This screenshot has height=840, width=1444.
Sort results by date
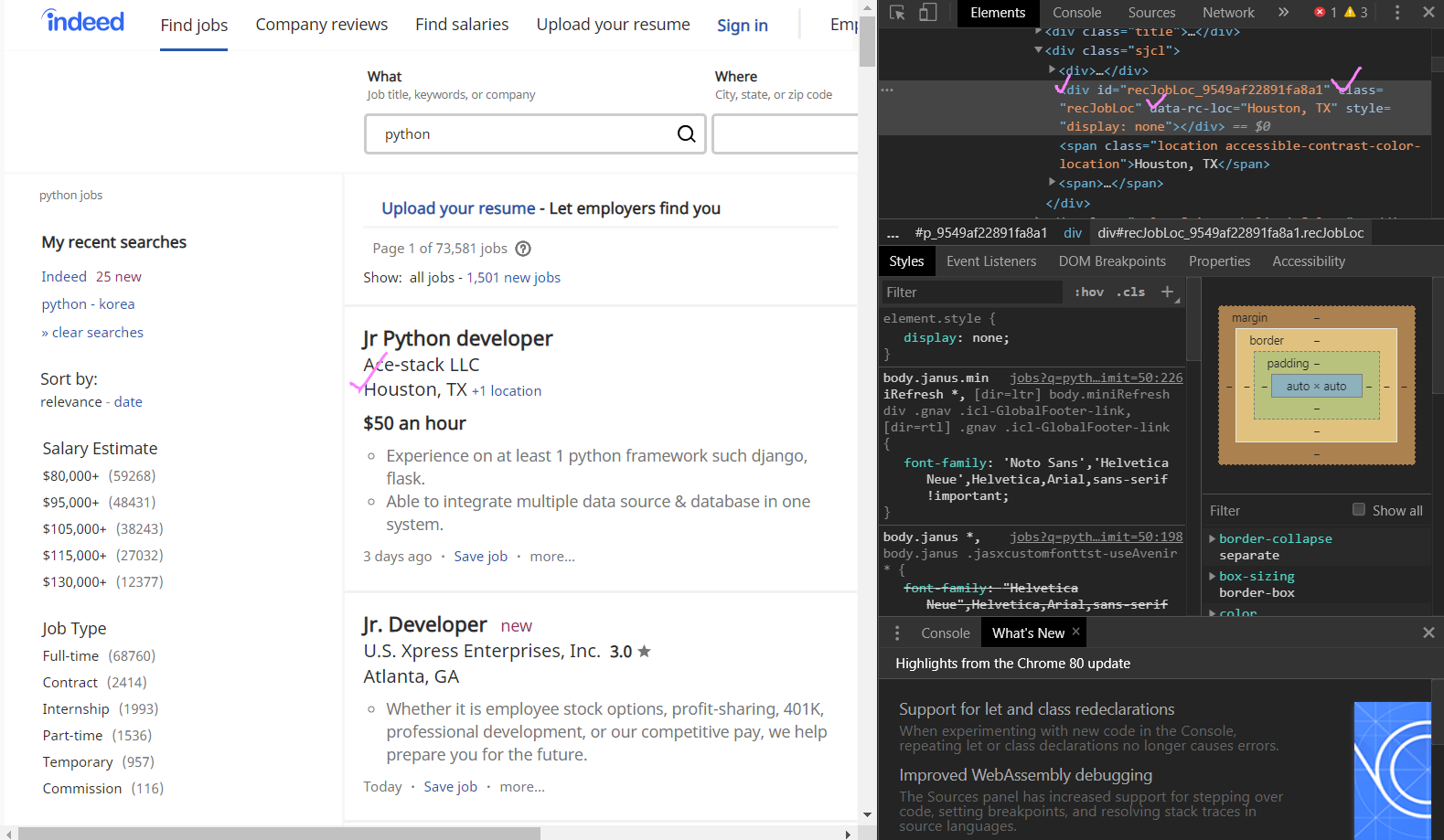[128, 402]
